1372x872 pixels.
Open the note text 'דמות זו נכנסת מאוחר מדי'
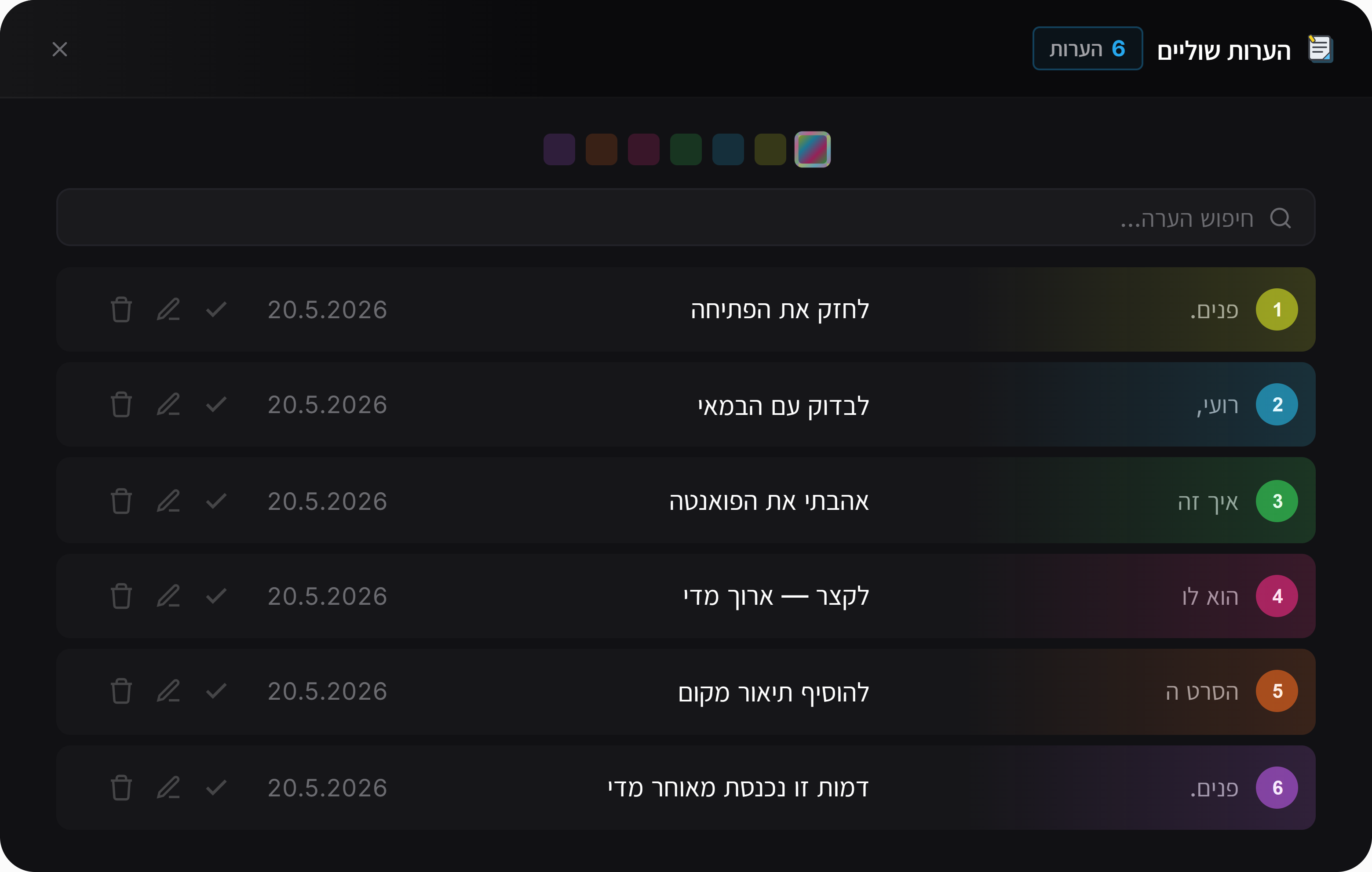pyautogui.click(x=738, y=788)
